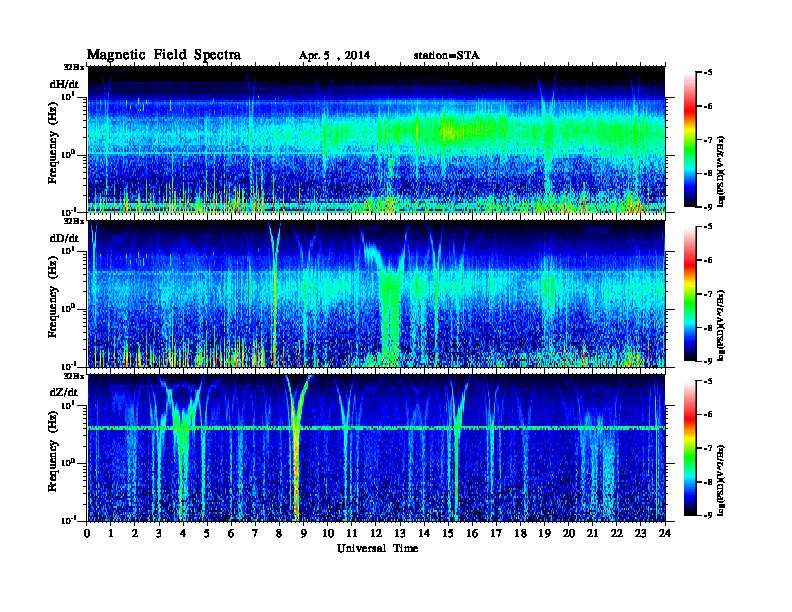
Task: Click the "-7" tick on dH/dt color bar
Action: 708,139
